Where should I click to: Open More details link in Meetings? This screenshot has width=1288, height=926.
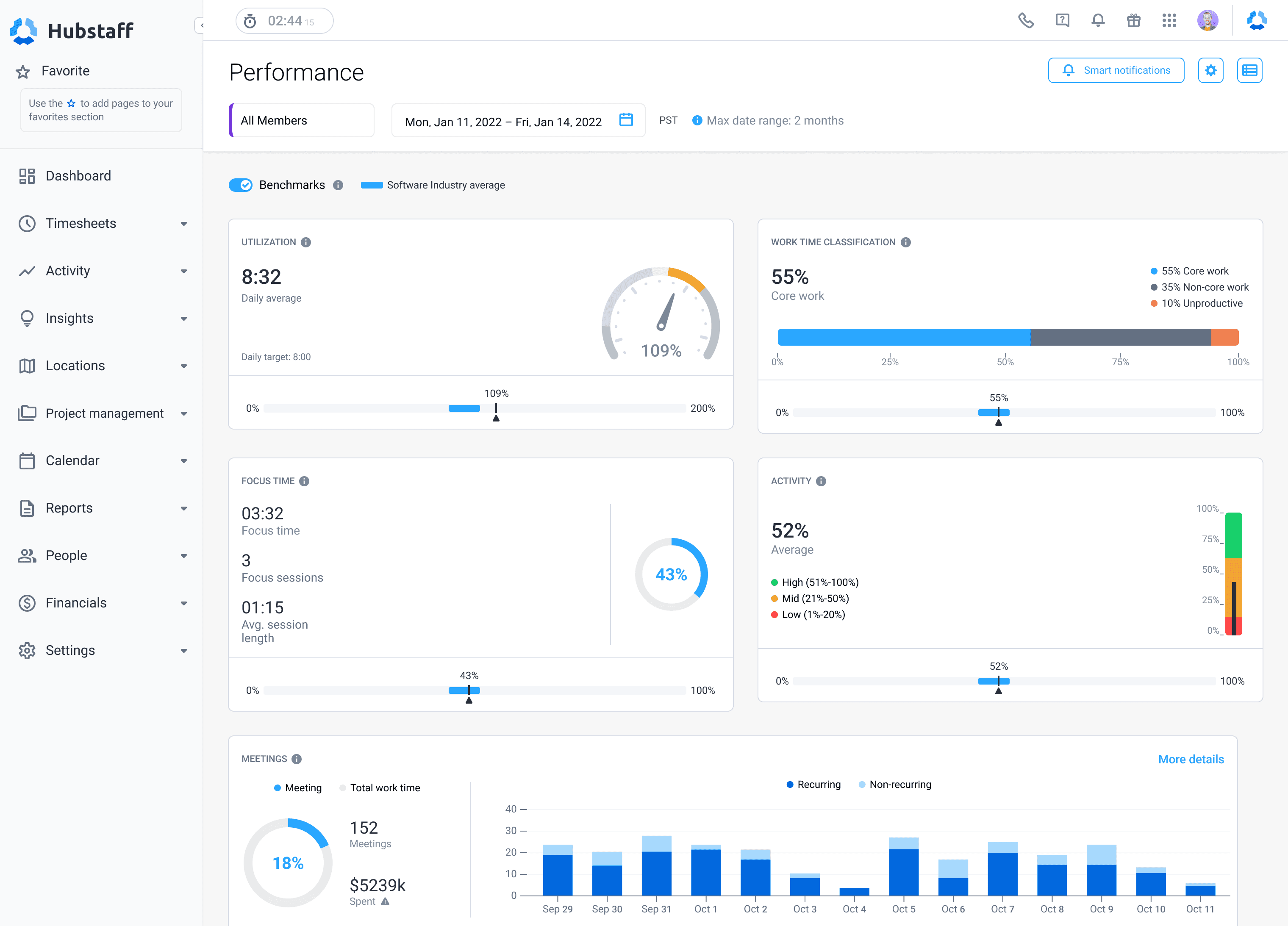pos(1190,759)
